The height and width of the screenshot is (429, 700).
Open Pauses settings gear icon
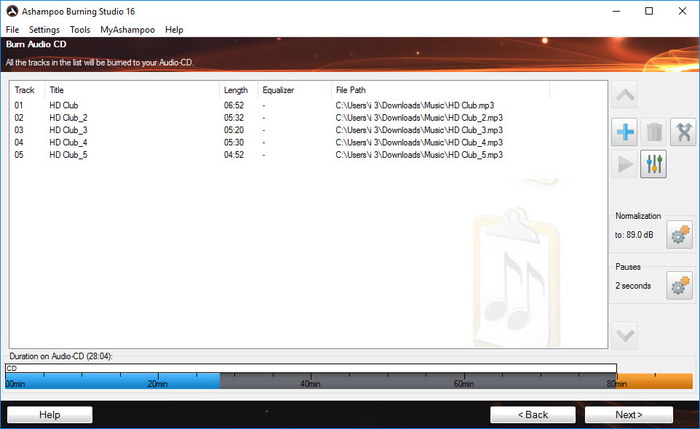pyautogui.click(x=680, y=285)
